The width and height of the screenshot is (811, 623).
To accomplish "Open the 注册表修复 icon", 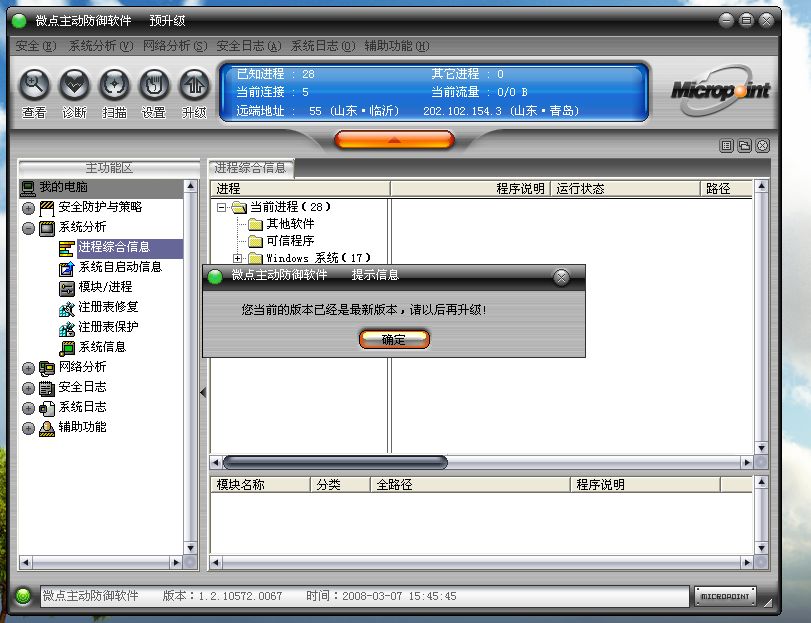I will (66, 308).
